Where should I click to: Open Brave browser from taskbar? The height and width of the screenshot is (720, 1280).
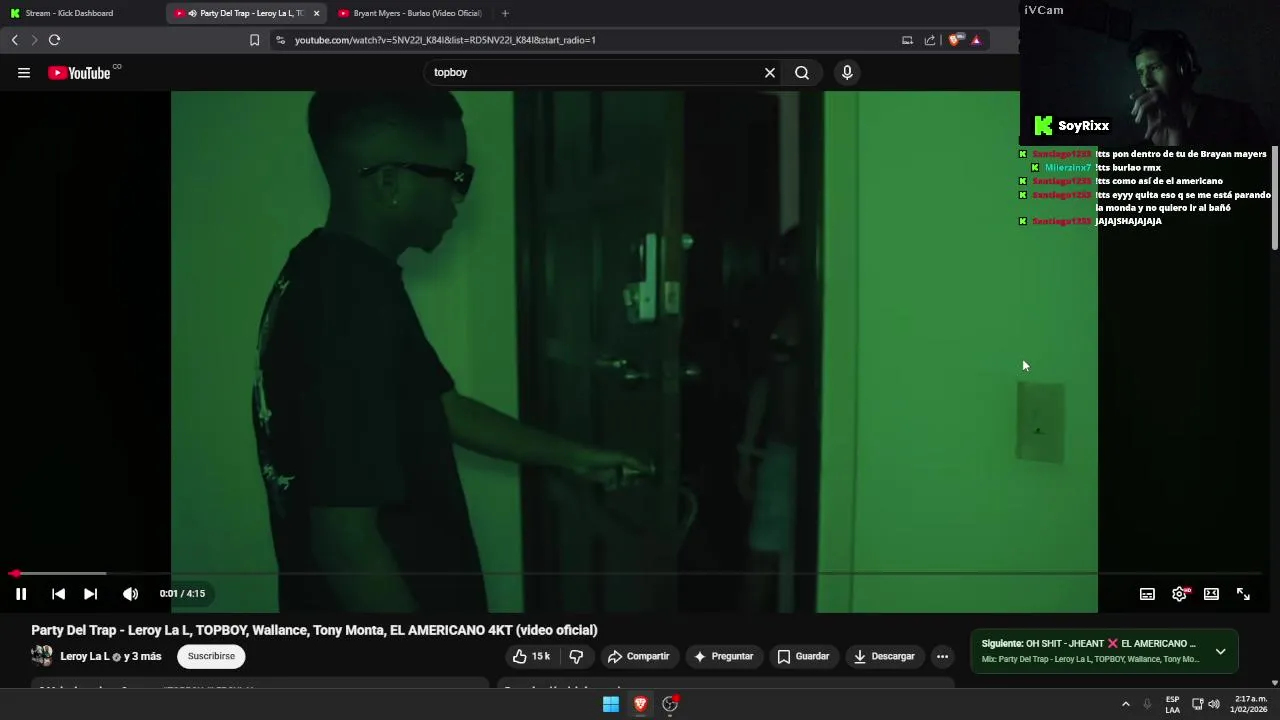coord(641,704)
